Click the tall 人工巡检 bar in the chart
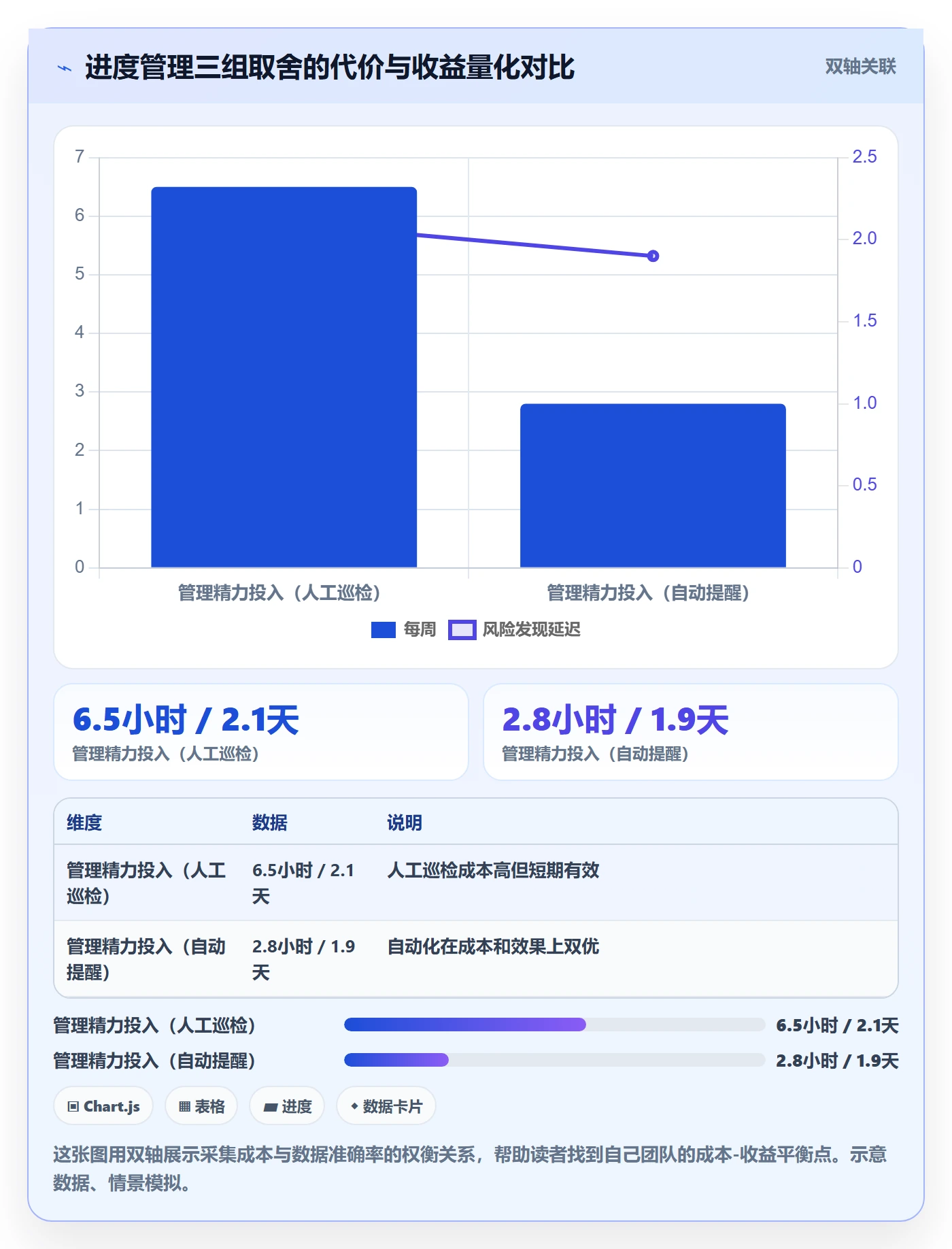The height and width of the screenshot is (1249, 952). pyautogui.click(x=284, y=377)
